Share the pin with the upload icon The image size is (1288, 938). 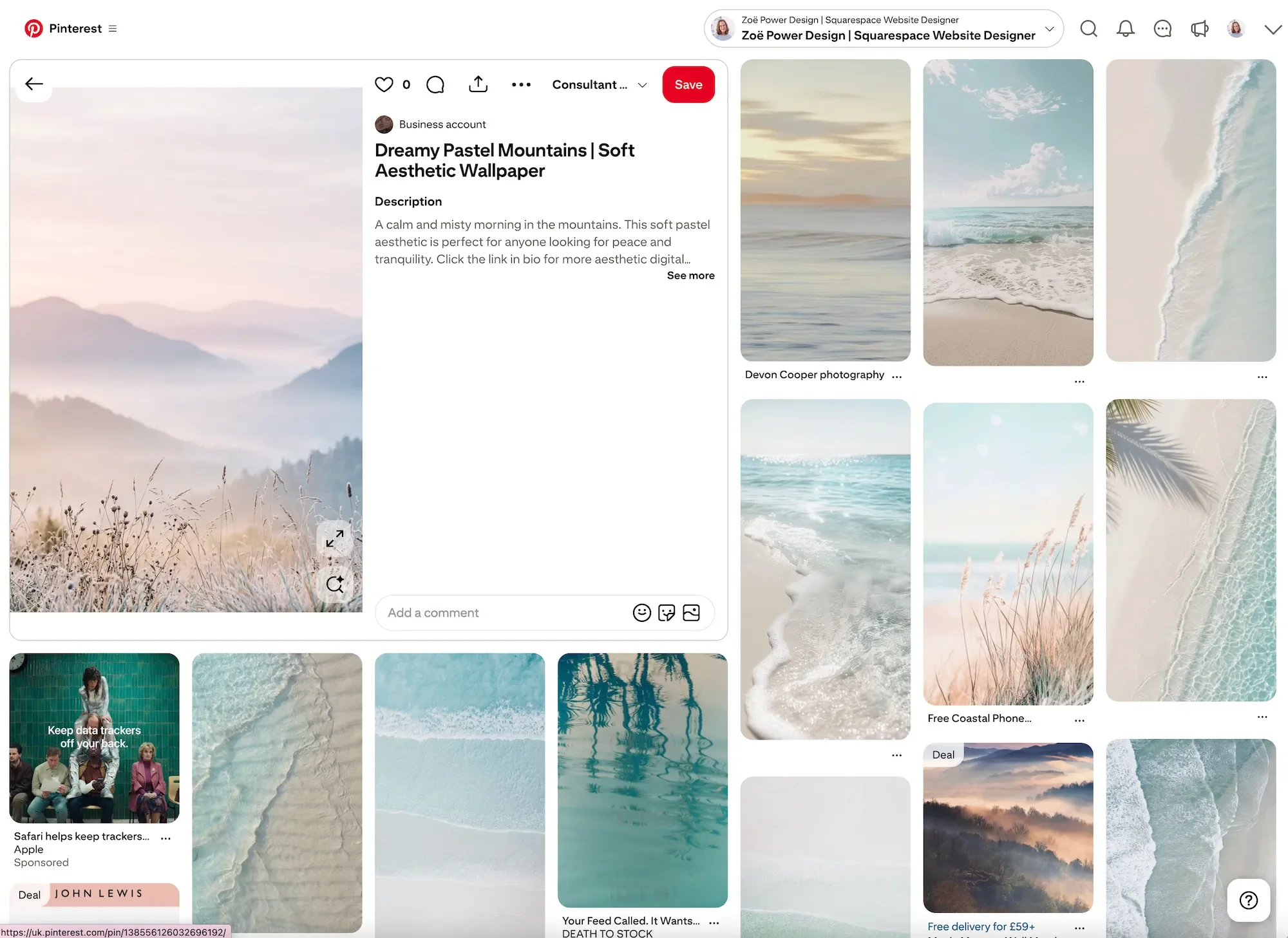coord(478,84)
